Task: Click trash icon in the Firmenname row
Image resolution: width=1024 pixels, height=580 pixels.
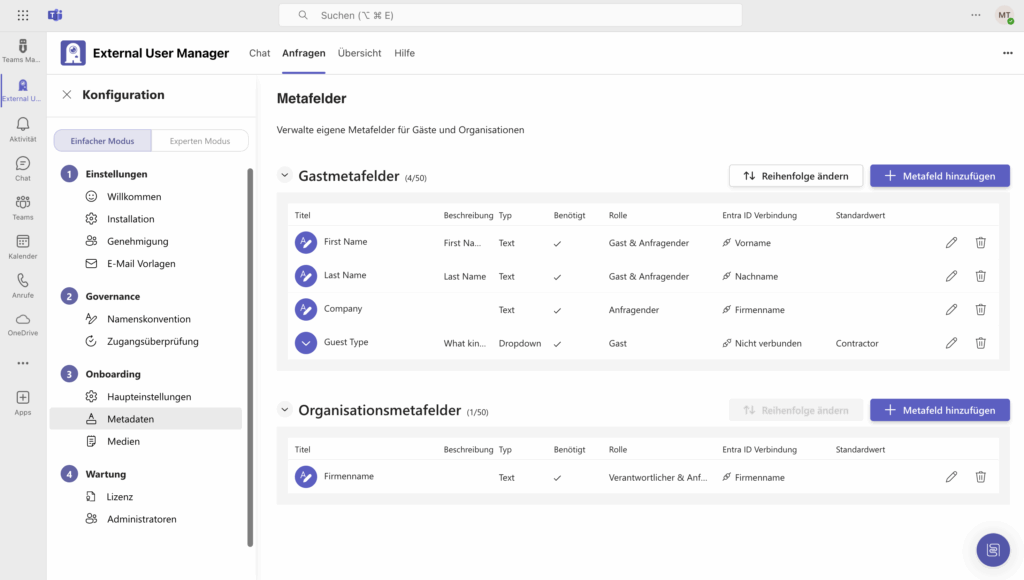Action: point(980,477)
